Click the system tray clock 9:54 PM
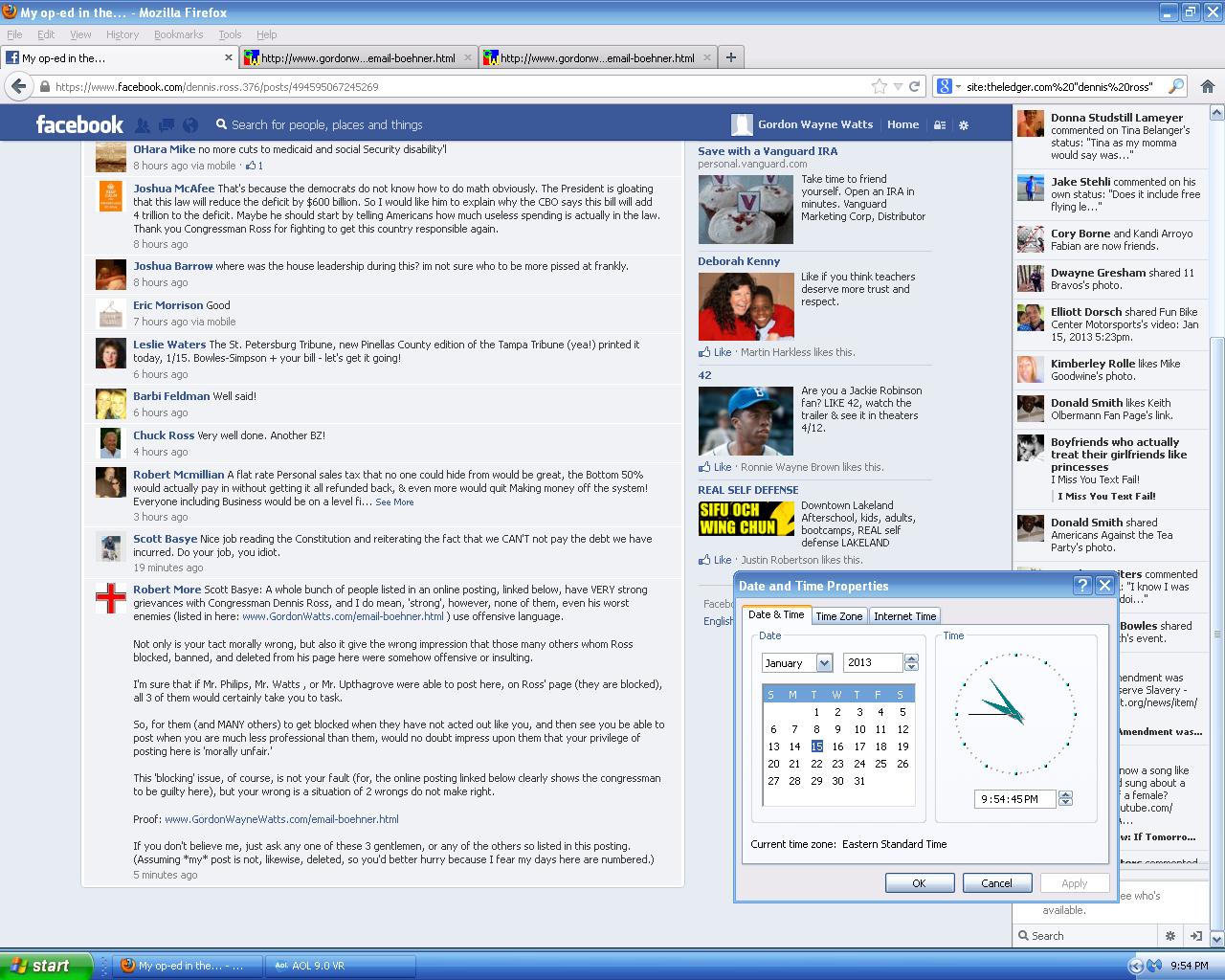 coord(1190,966)
